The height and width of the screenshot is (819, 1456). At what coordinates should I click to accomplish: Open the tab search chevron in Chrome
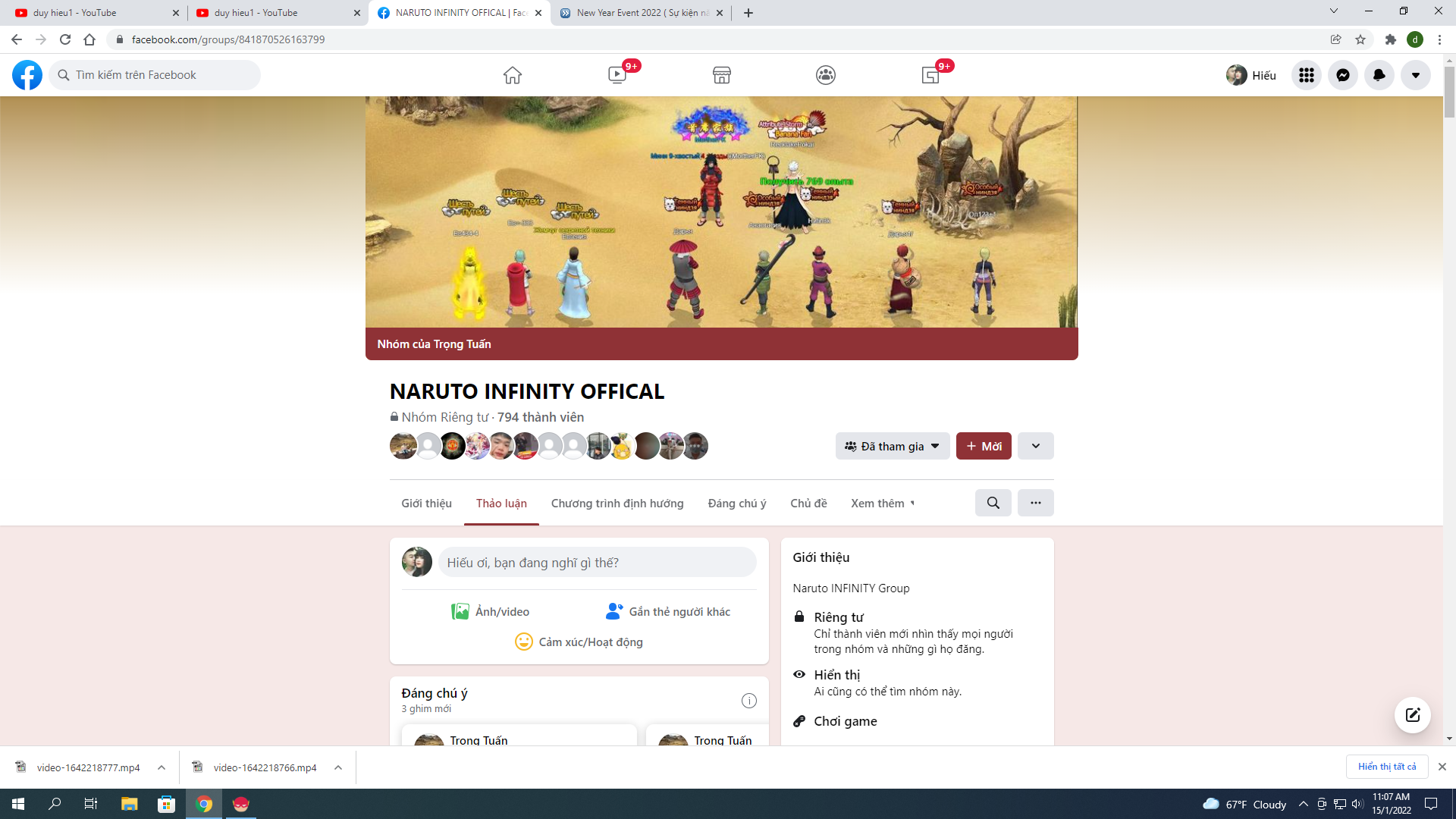click(1334, 11)
